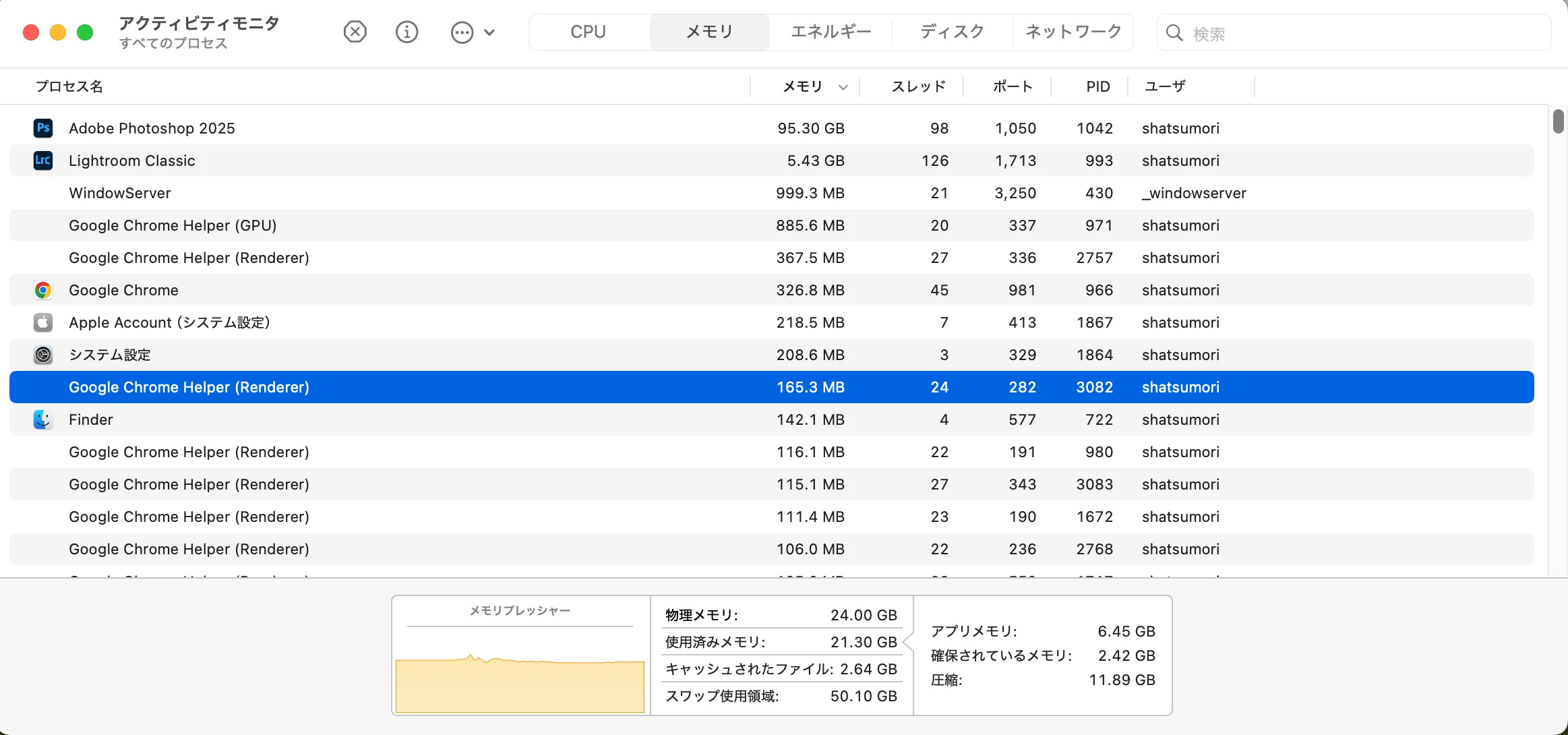Click the search magnifier icon

coord(1174,33)
